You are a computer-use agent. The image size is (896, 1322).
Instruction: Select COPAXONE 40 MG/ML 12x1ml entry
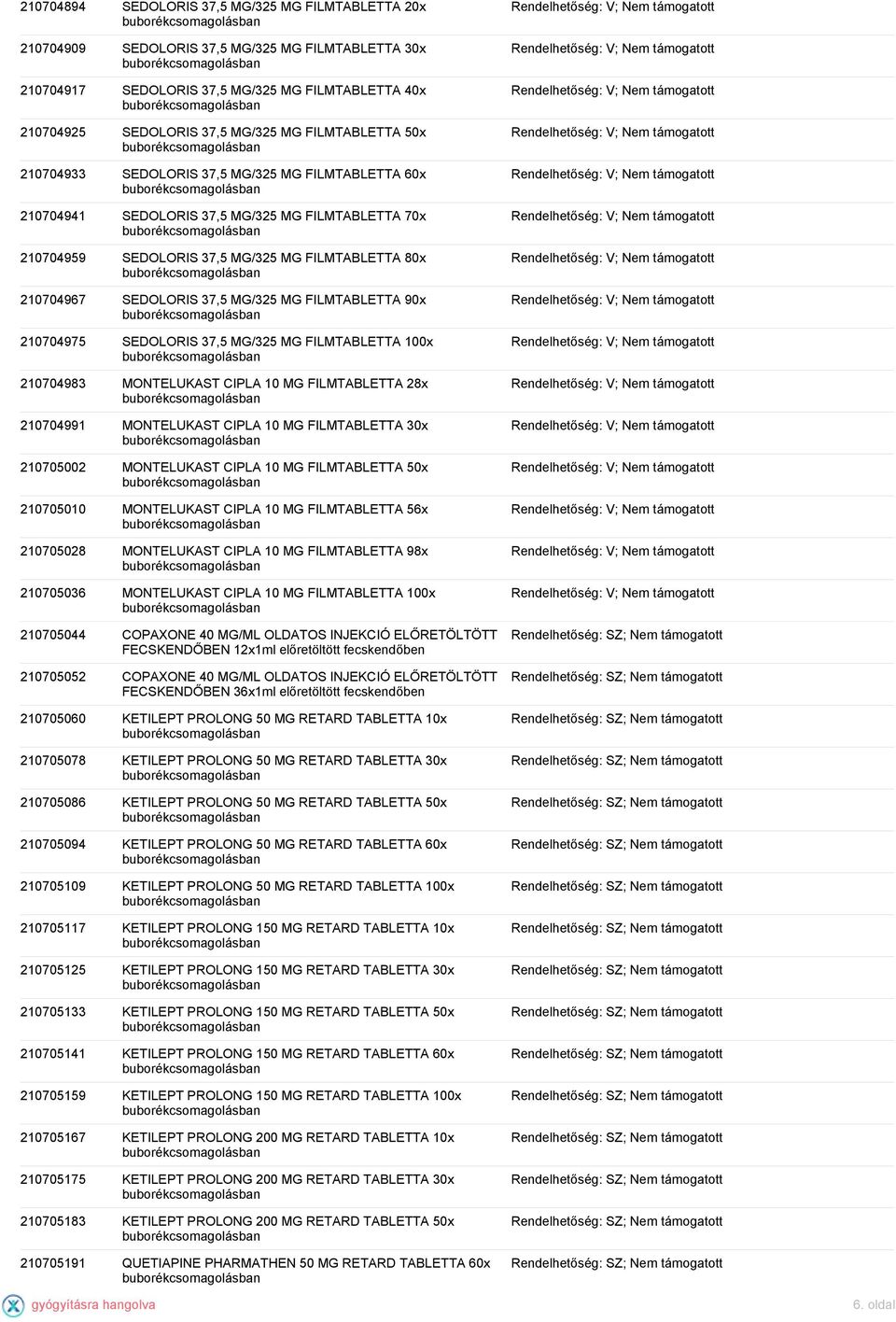[x=310, y=641]
